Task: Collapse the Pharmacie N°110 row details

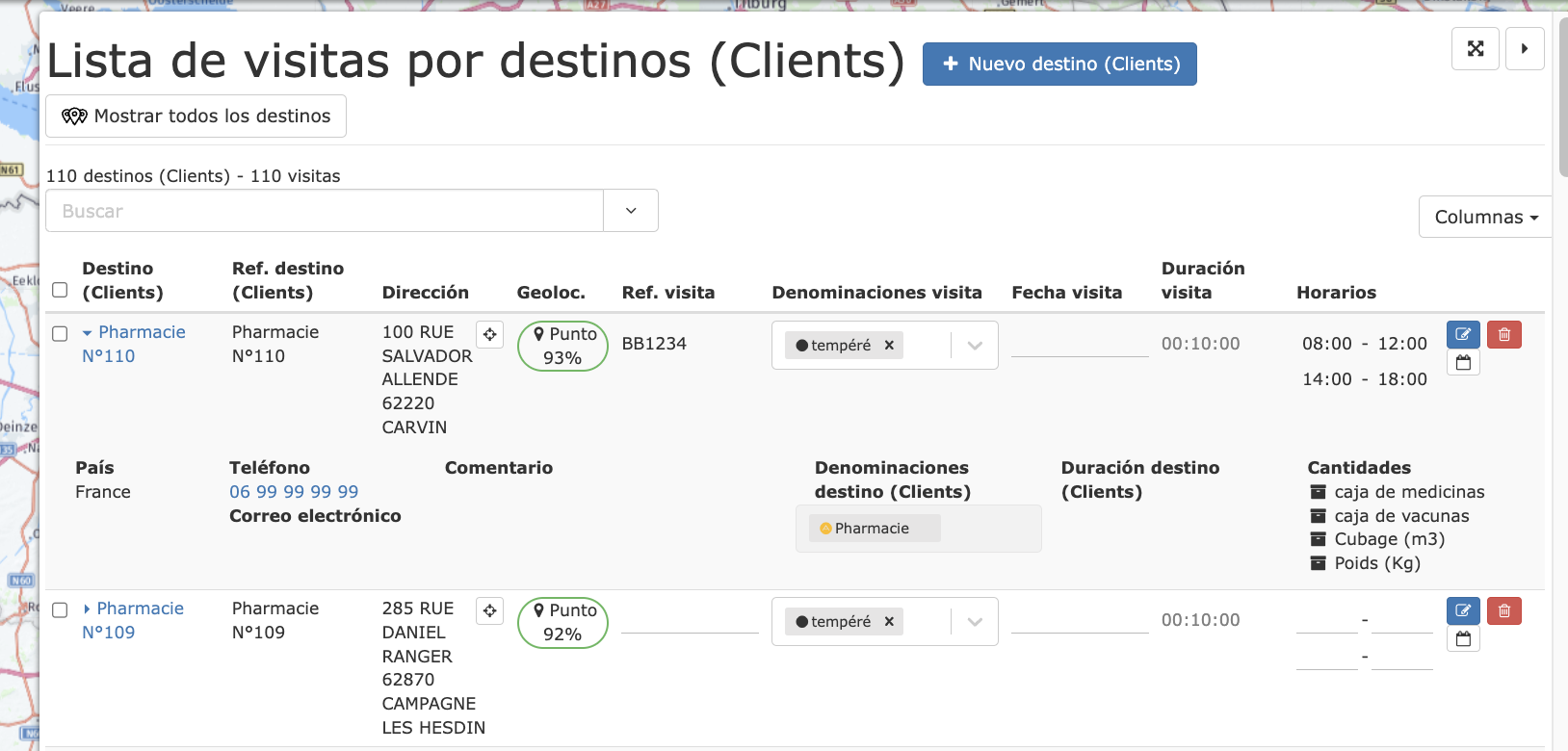Action: [x=87, y=333]
